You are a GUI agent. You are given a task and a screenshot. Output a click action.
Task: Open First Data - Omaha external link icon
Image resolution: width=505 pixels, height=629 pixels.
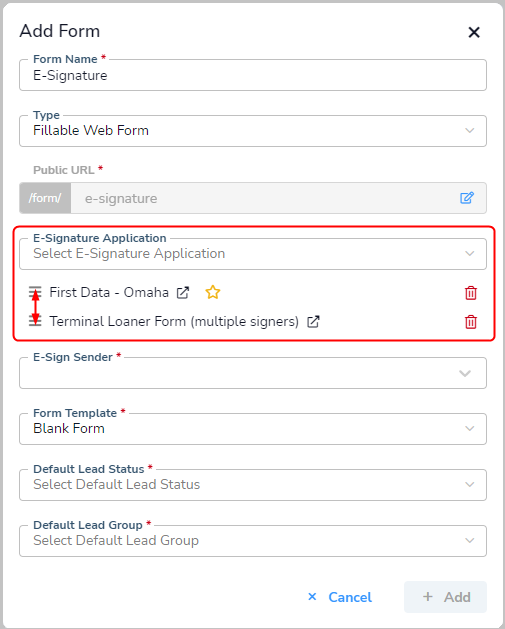(183, 293)
